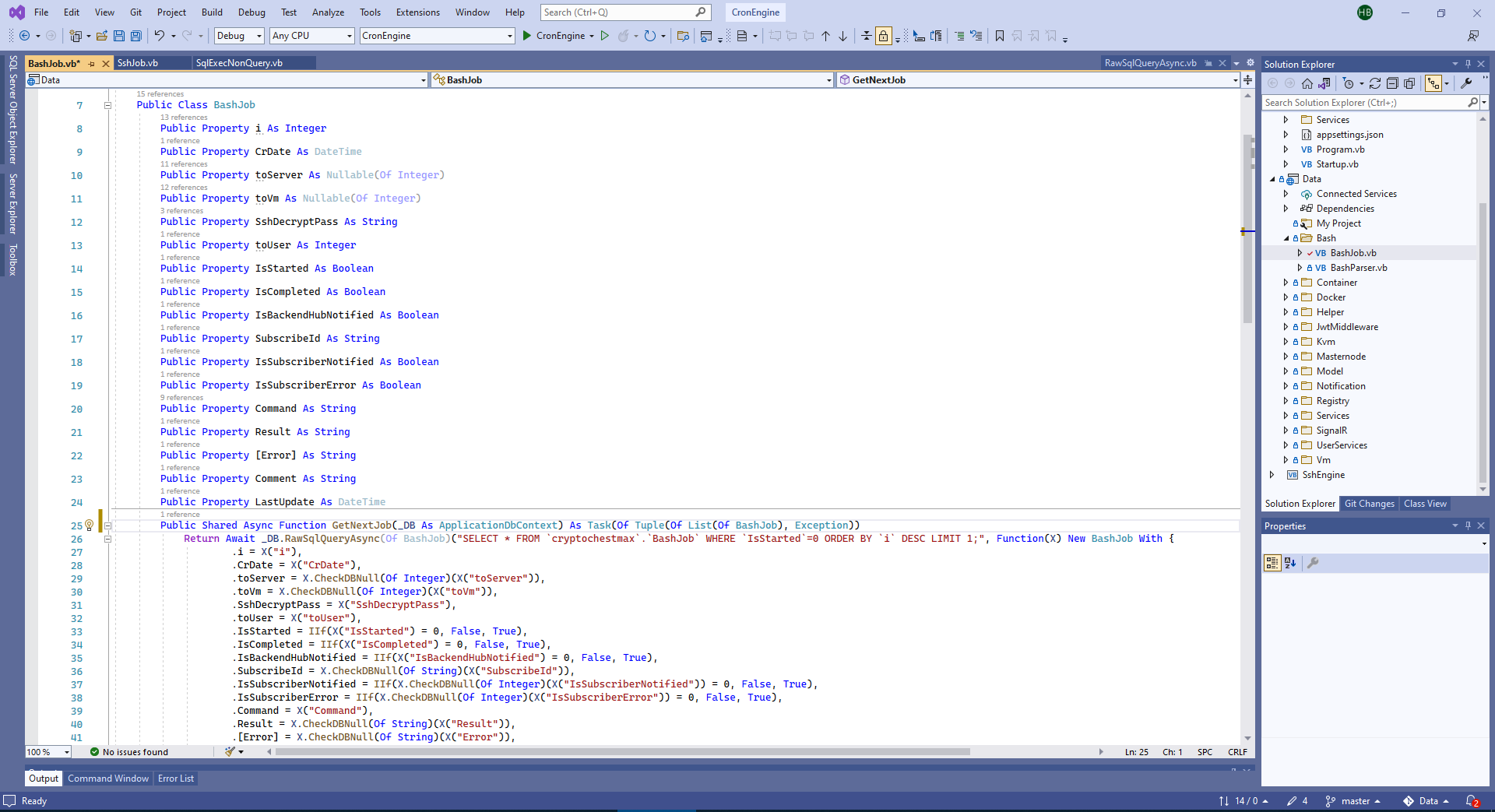1495x812 pixels.
Task: Open the notifications bell in the status bar
Action: coord(1472,801)
